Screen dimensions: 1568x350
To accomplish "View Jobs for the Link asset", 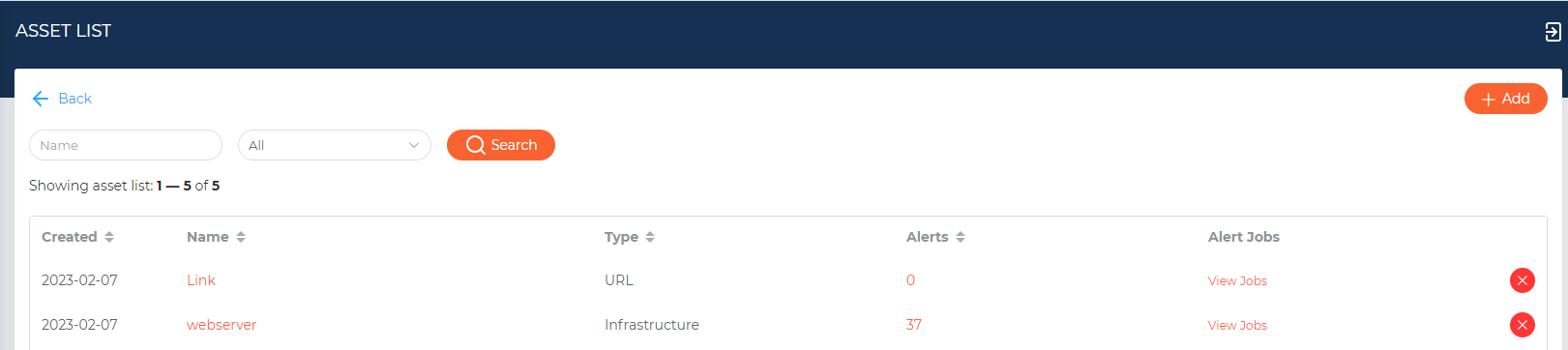I will click(1237, 281).
